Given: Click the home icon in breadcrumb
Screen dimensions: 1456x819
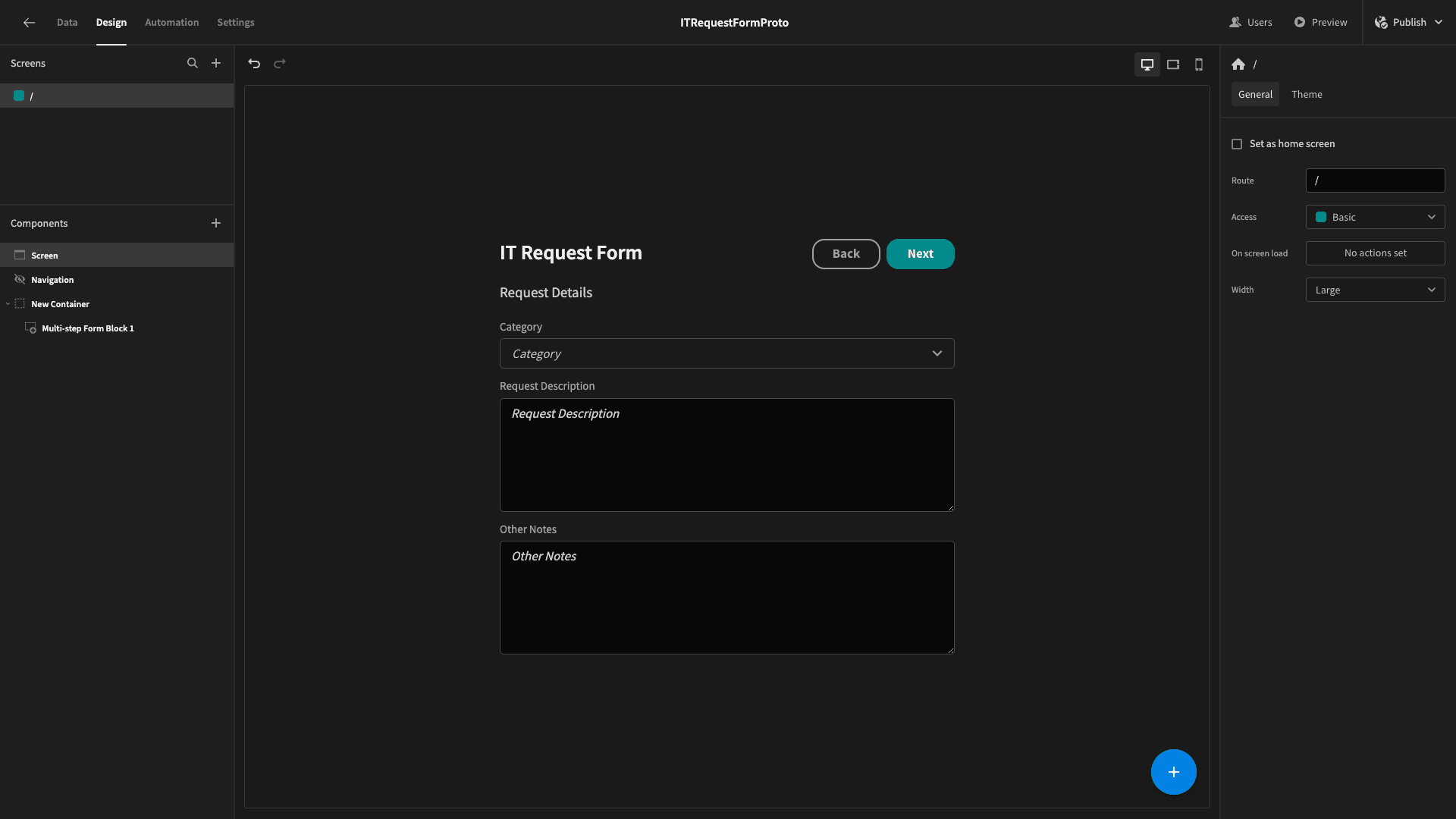Looking at the screenshot, I should (1238, 64).
